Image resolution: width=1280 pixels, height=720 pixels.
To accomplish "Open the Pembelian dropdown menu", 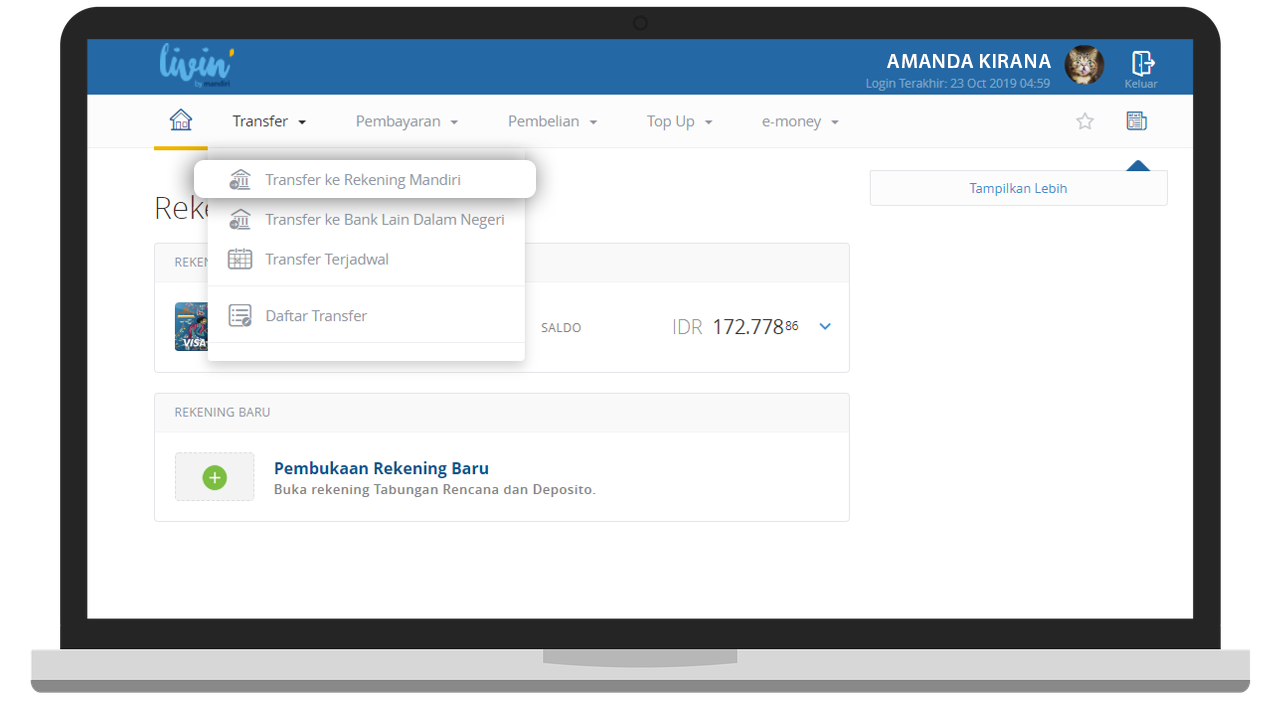I will (x=552, y=121).
